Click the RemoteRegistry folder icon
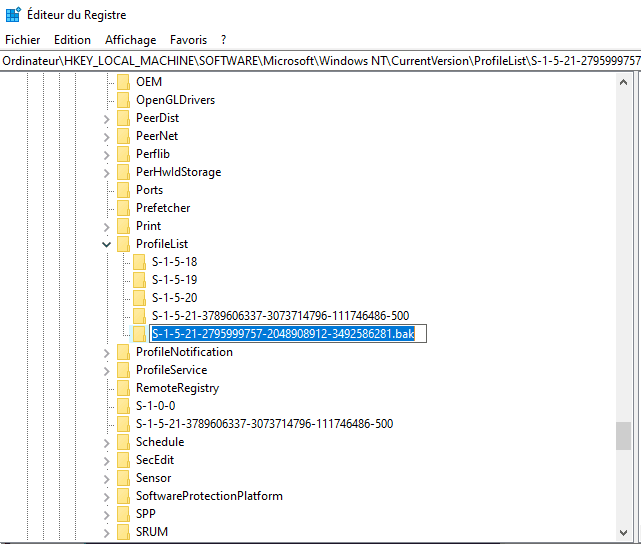This screenshot has height=544, width=641. point(123,387)
